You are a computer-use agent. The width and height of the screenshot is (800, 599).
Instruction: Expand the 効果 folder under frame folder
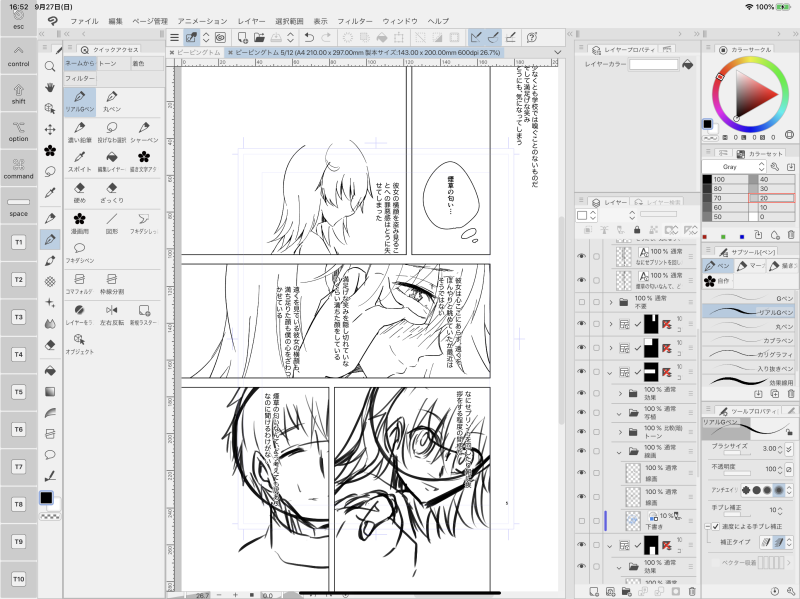click(620, 393)
